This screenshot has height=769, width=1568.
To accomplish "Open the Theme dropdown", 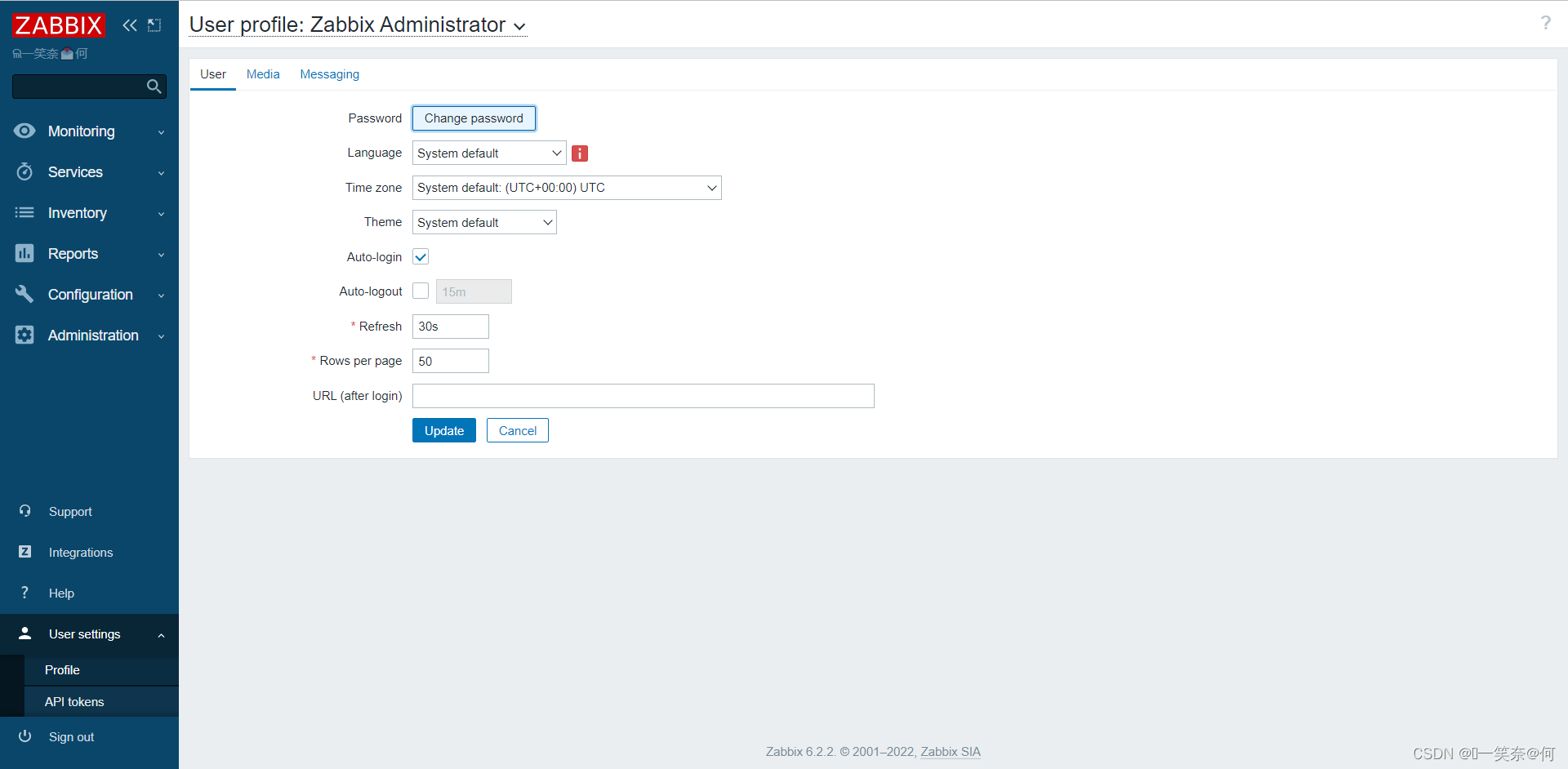I will (484, 222).
